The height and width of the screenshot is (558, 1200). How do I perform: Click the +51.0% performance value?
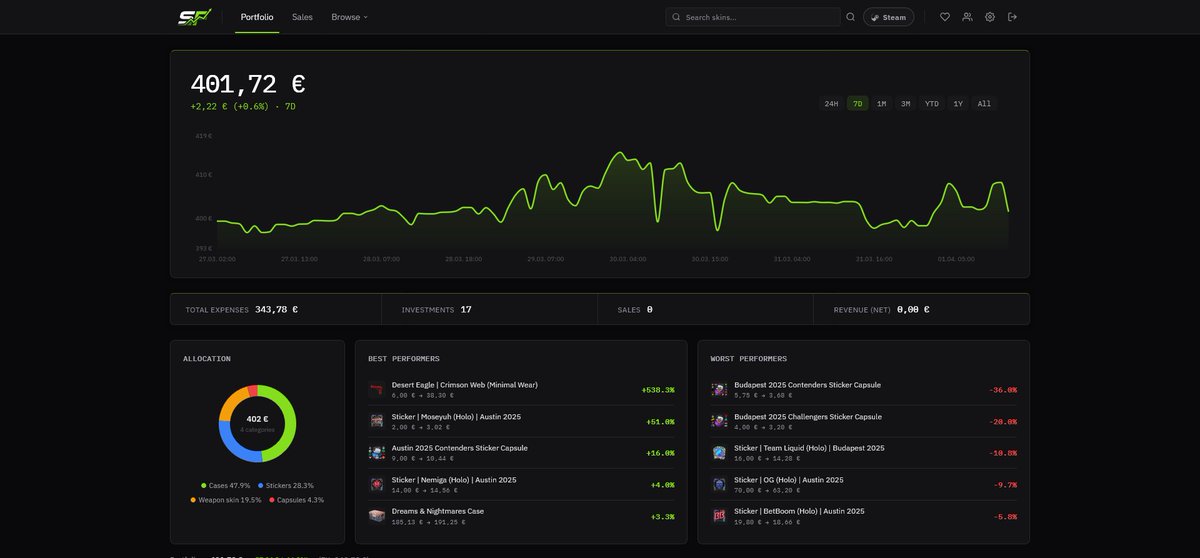pos(661,422)
